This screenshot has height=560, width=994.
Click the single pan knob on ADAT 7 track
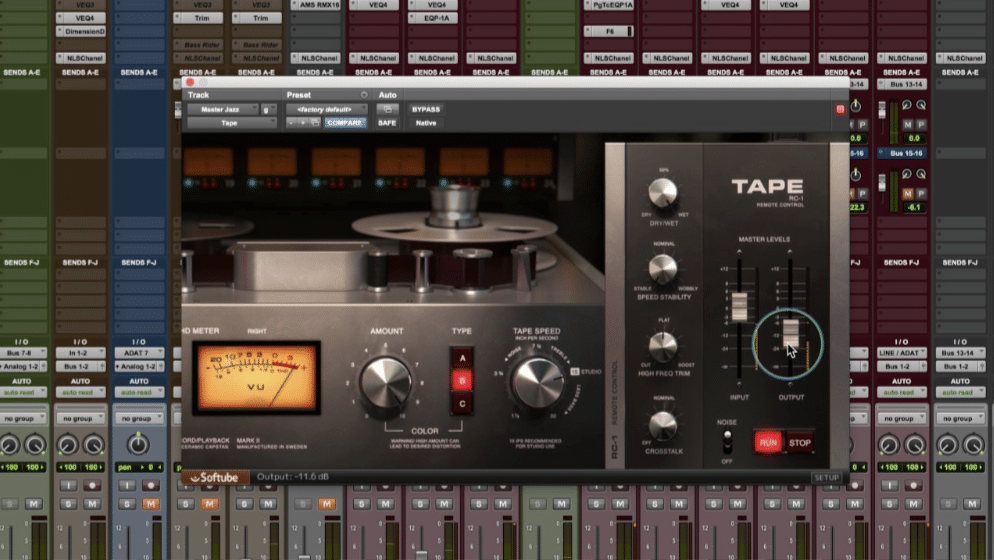[138, 444]
